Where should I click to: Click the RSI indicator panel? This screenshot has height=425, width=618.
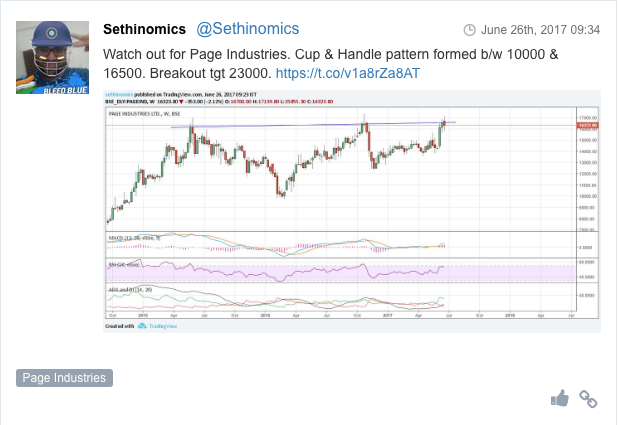(x=341, y=270)
